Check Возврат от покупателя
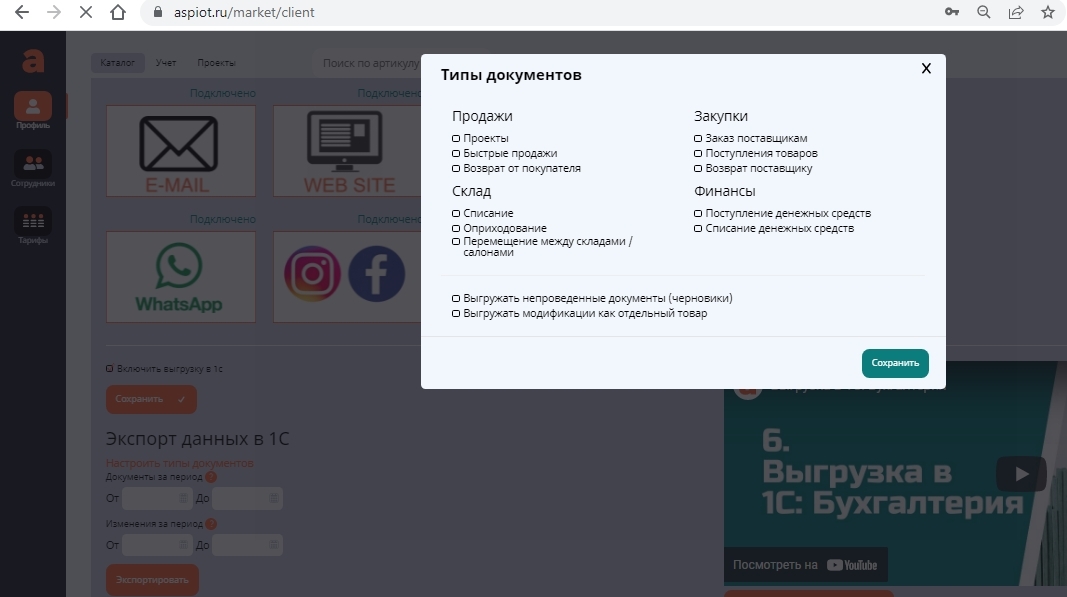This screenshot has width=1067, height=597. pyautogui.click(x=456, y=168)
